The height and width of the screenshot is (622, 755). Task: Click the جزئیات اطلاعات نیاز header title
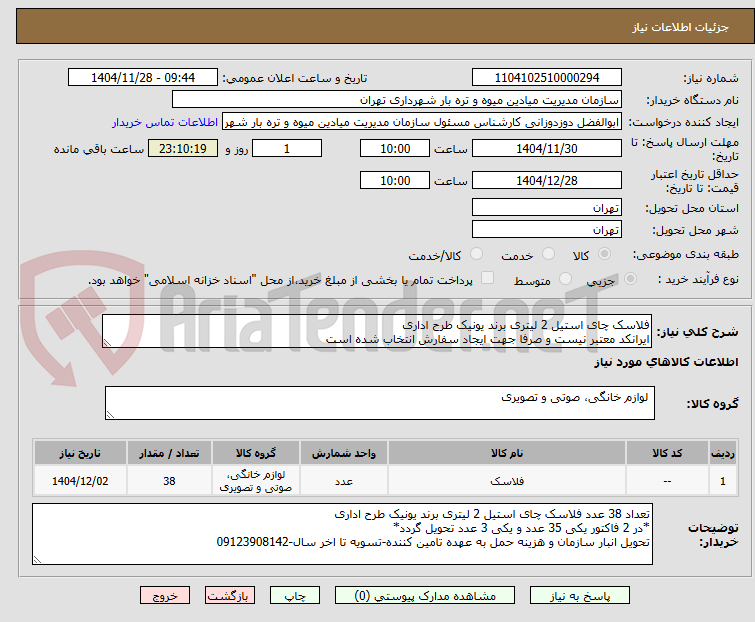coord(680,27)
